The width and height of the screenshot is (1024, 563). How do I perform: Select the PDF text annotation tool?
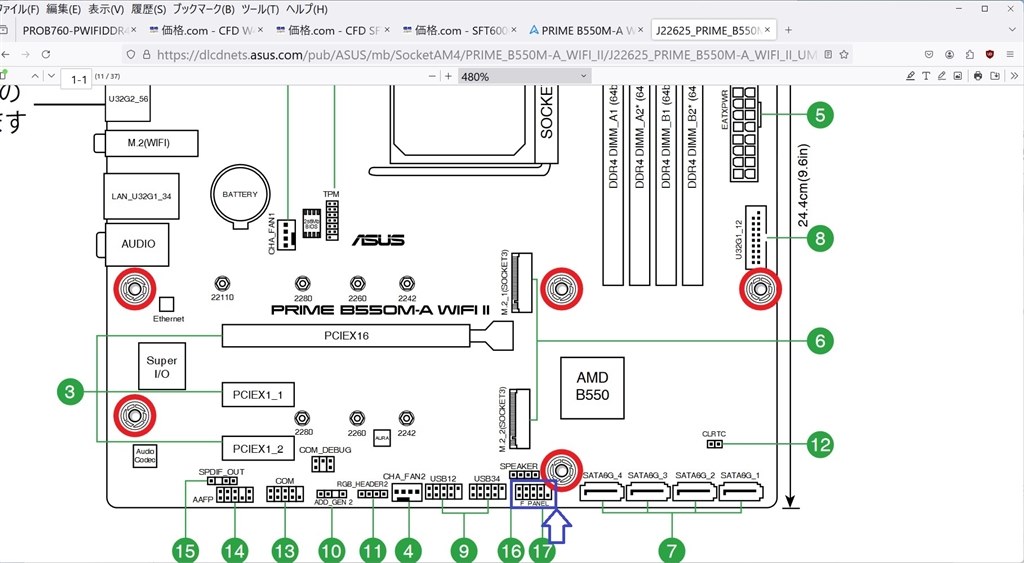[x=926, y=76]
